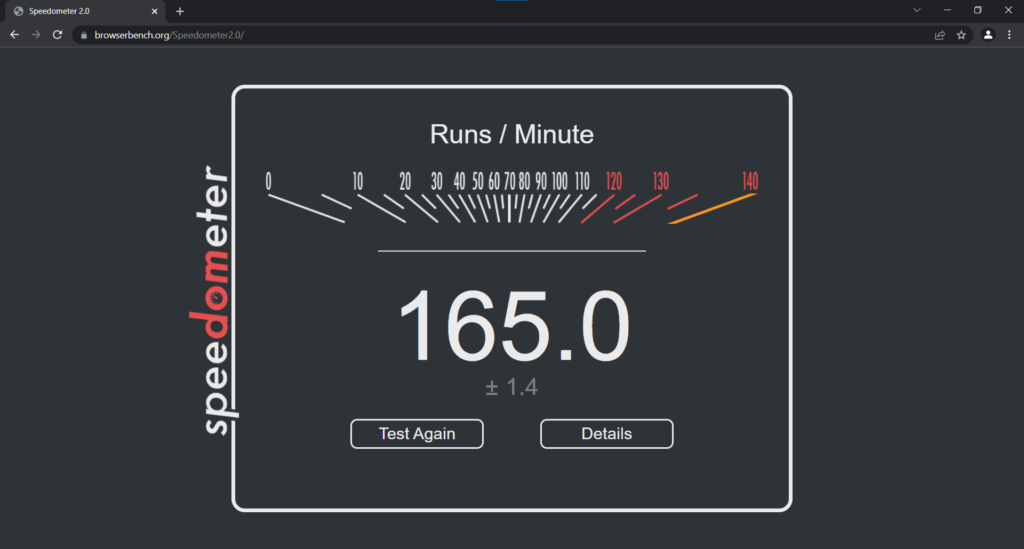Select the Speedometer 2.0 tab
Image resolution: width=1024 pixels, height=549 pixels.
(x=85, y=11)
